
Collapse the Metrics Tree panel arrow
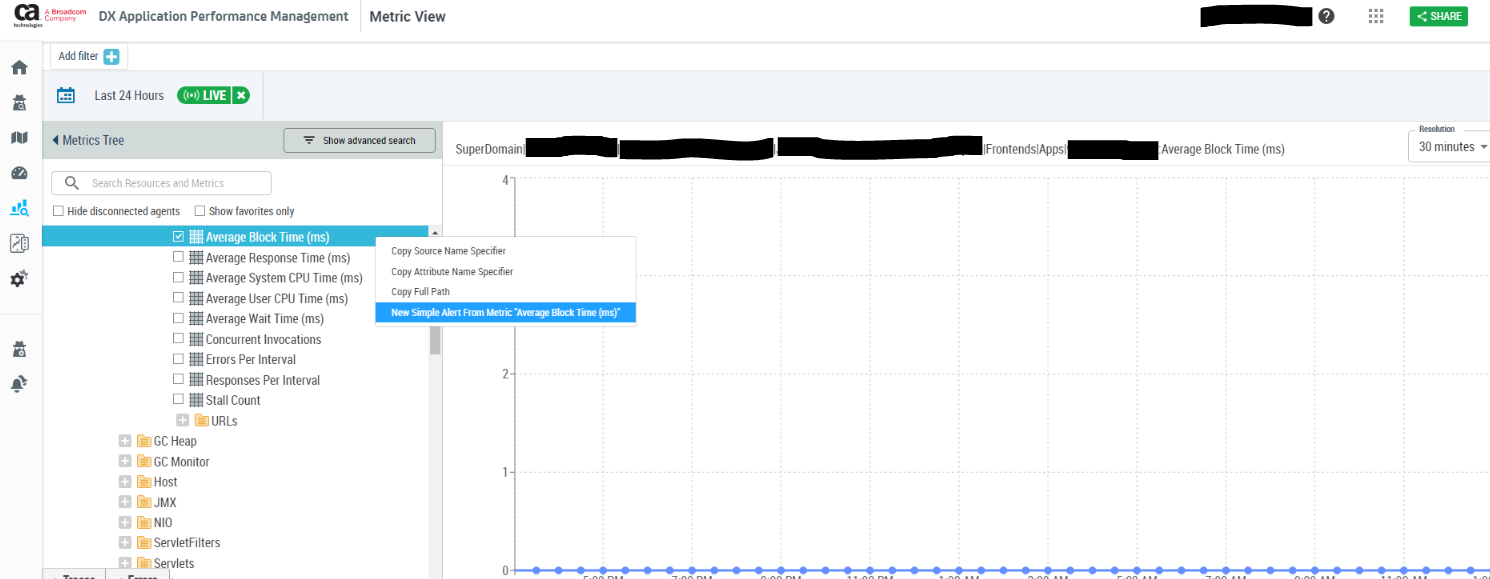(56, 141)
